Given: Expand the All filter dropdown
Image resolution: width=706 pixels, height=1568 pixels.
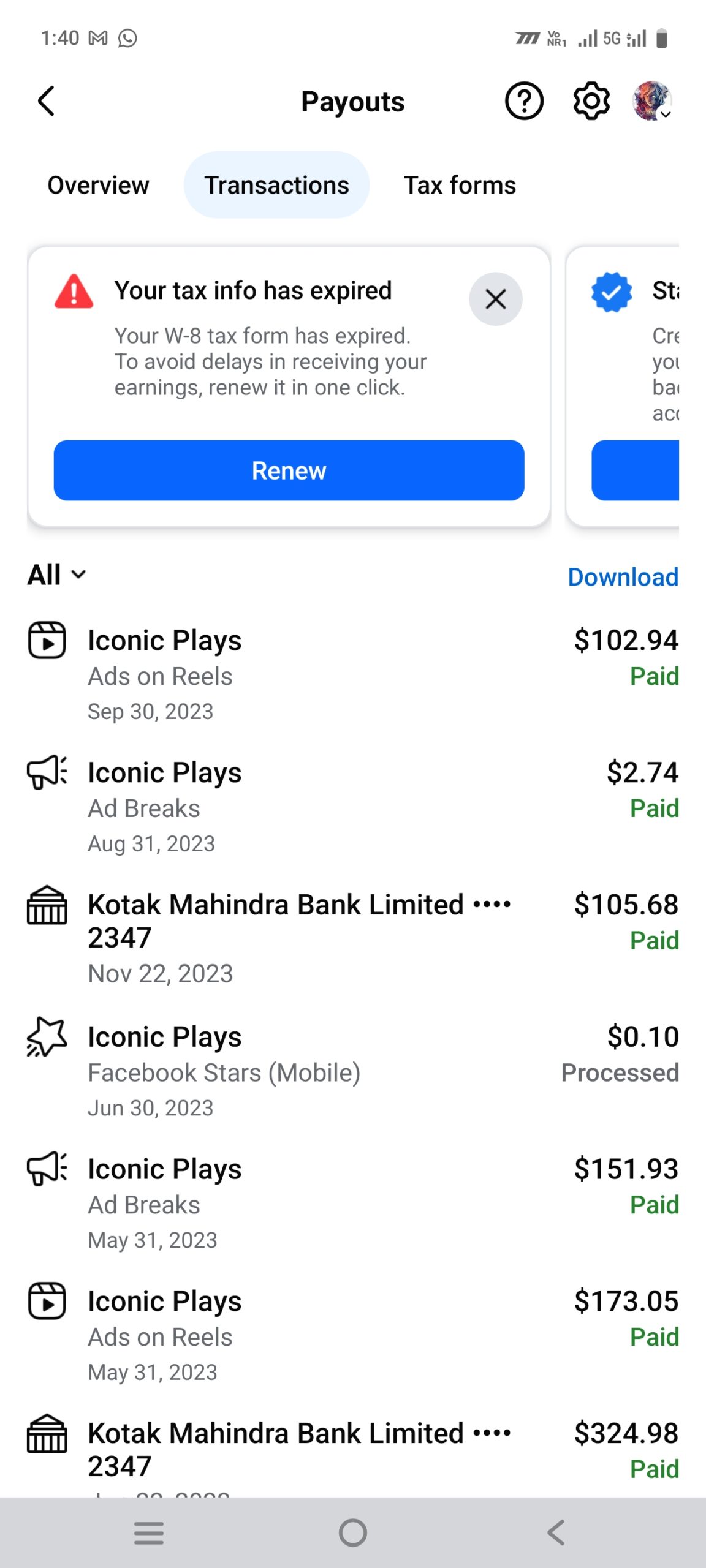Looking at the screenshot, I should [56, 575].
